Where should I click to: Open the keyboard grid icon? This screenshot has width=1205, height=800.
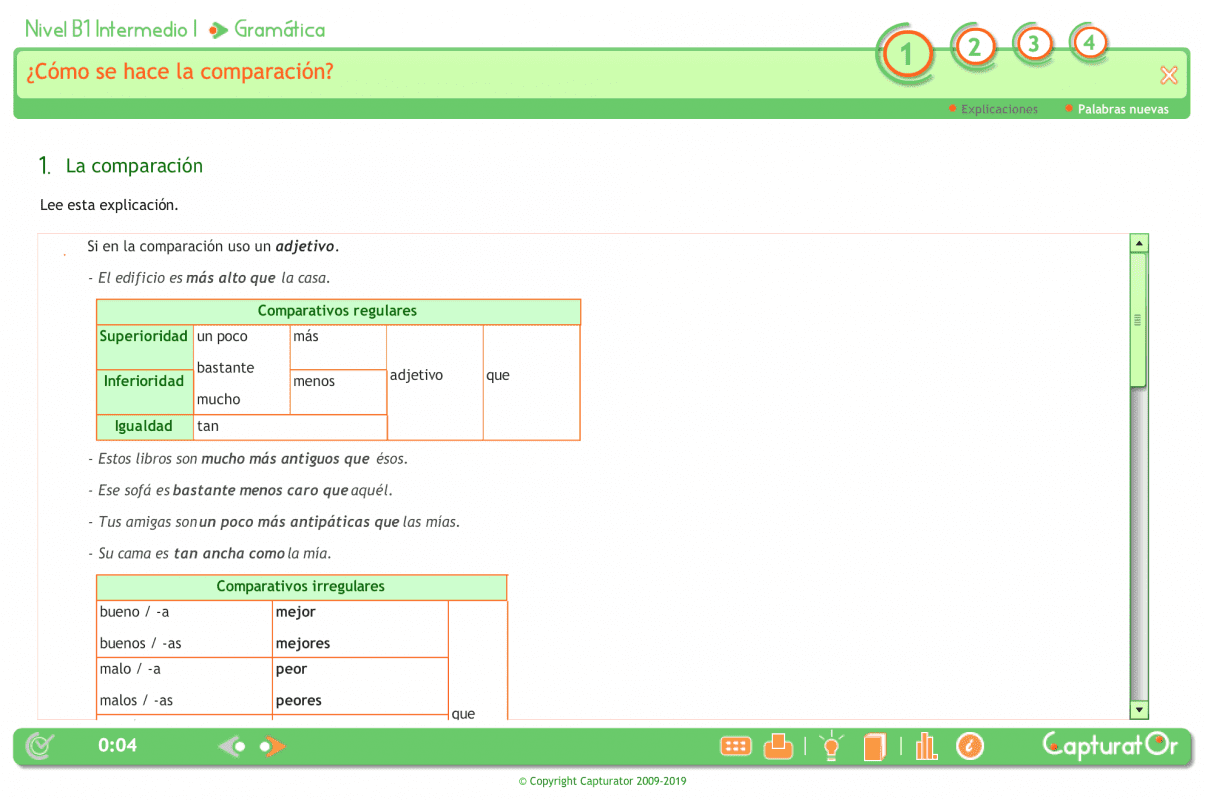point(735,746)
